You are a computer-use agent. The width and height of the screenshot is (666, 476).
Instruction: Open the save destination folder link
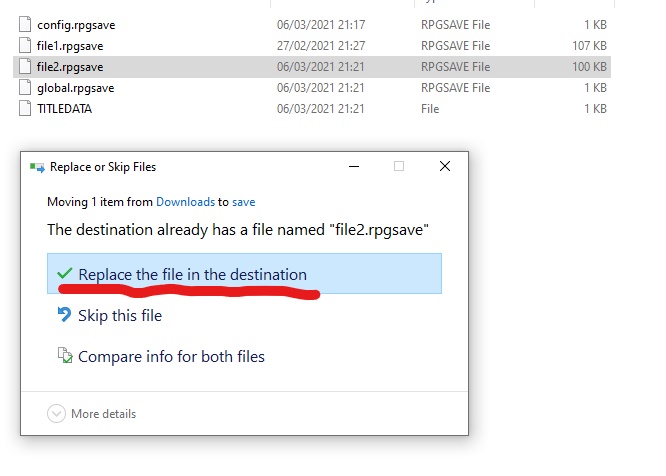(243, 202)
